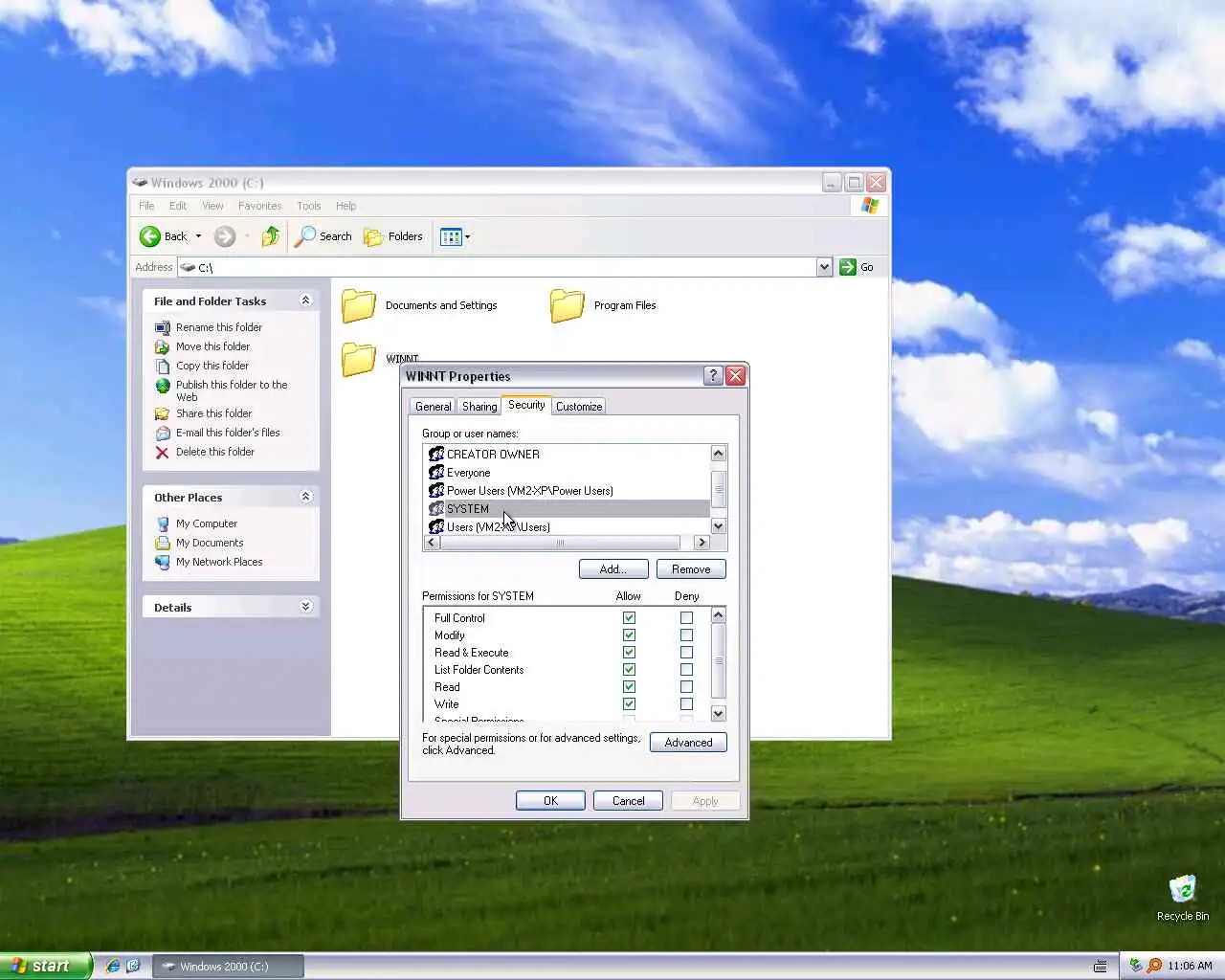
Task: Open the Views icon in toolbar
Action: (x=450, y=236)
